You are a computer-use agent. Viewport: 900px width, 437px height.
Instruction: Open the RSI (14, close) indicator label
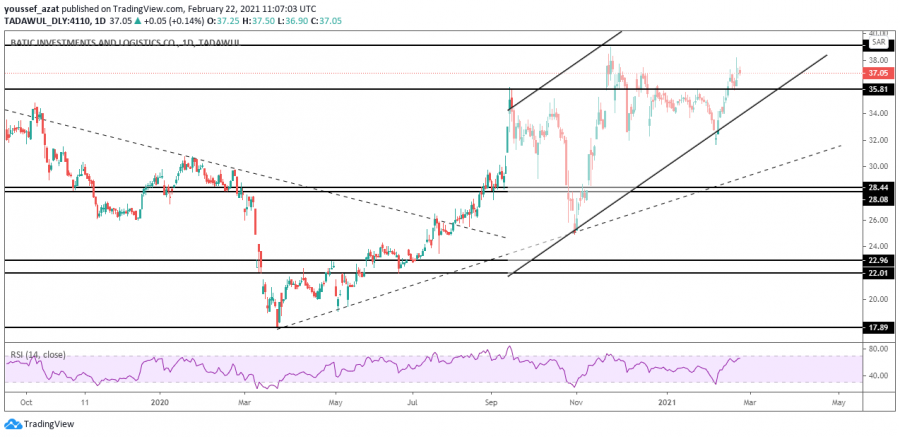[39, 354]
